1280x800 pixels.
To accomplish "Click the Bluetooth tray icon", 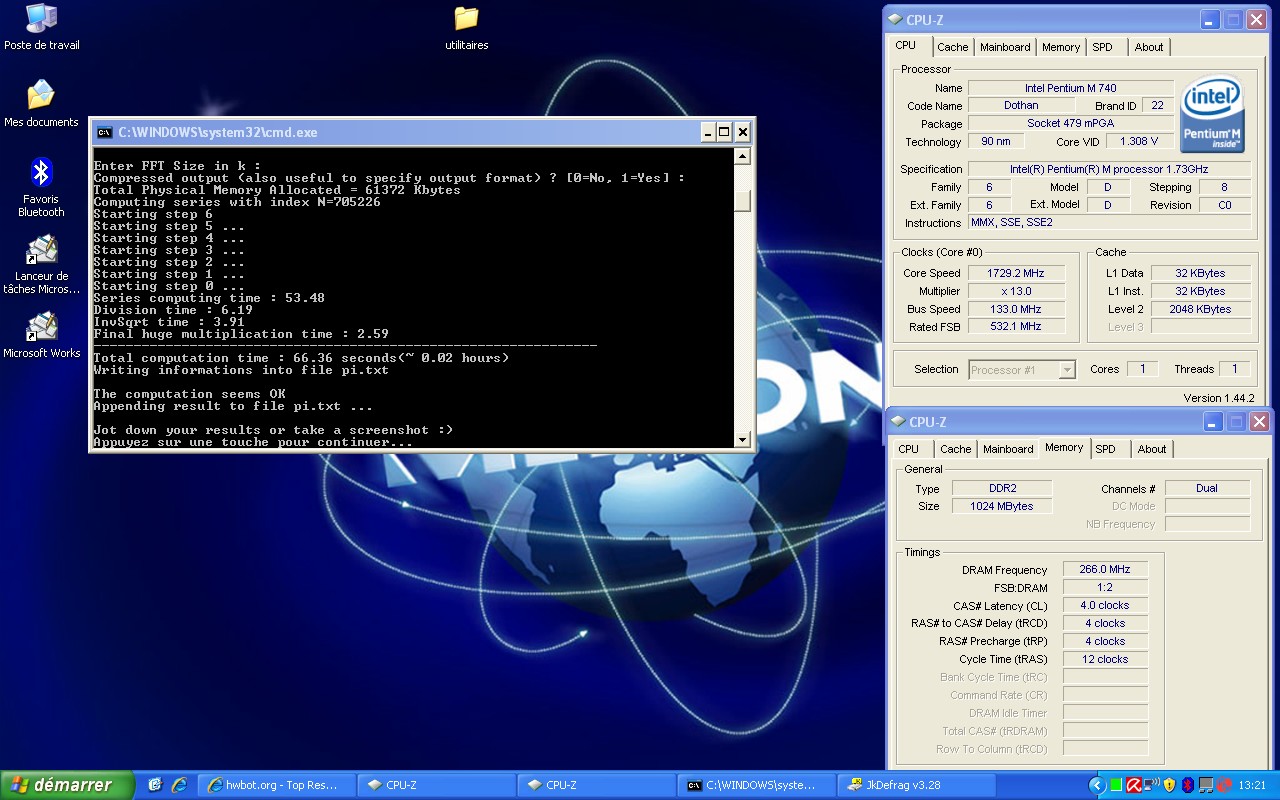I will pyautogui.click(x=1187, y=785).
